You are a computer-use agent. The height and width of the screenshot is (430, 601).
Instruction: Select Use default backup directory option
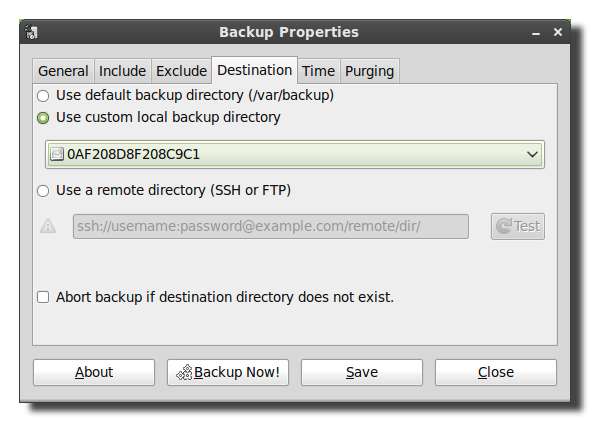[x=42, y=96]
